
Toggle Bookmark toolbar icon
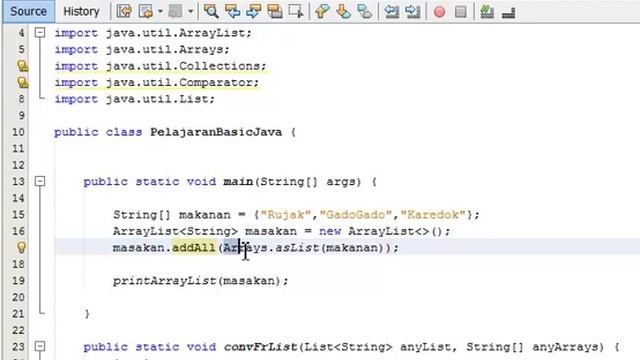(x=364, y=11)
